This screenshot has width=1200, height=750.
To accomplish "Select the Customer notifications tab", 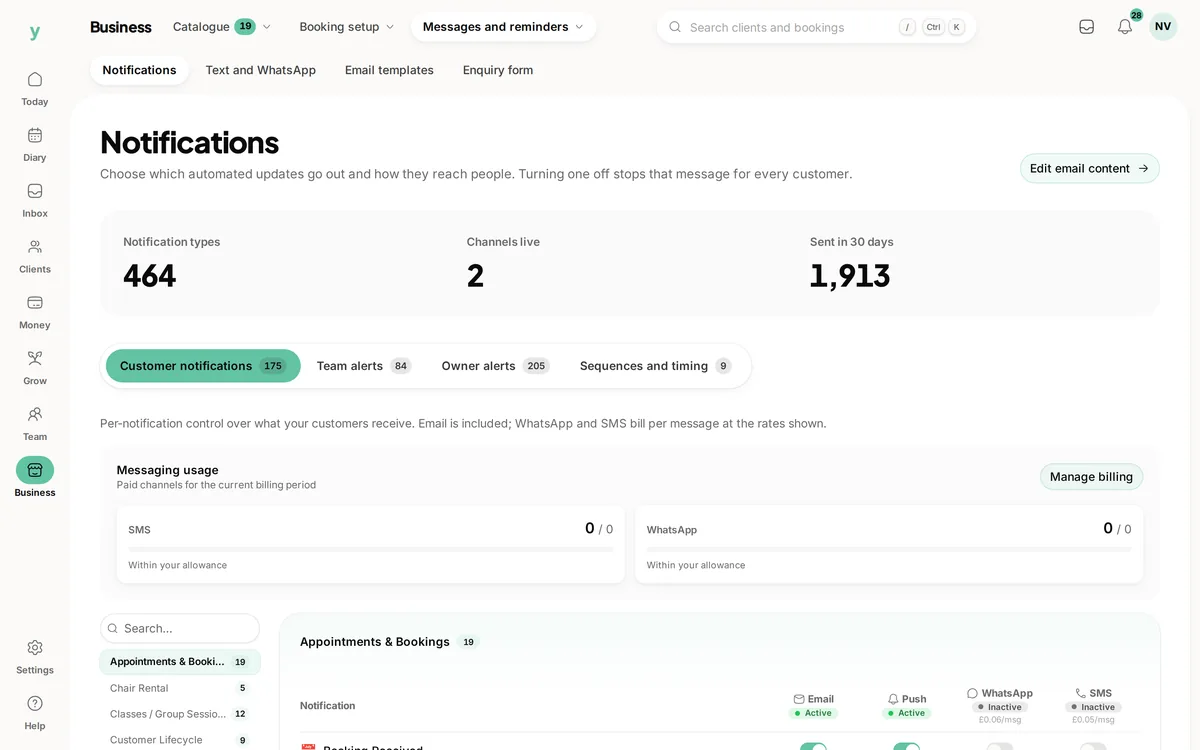I will [x=203, y=366].
